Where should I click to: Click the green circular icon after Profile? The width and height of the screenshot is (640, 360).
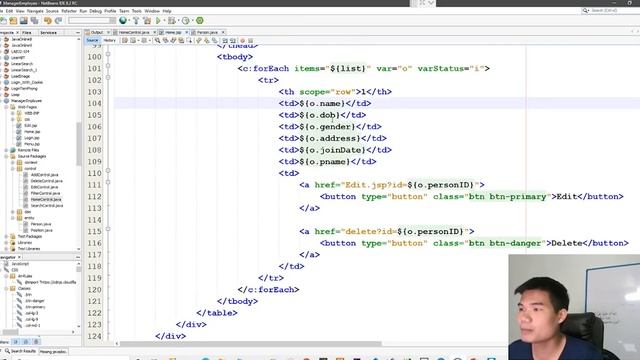pos(200,20)
